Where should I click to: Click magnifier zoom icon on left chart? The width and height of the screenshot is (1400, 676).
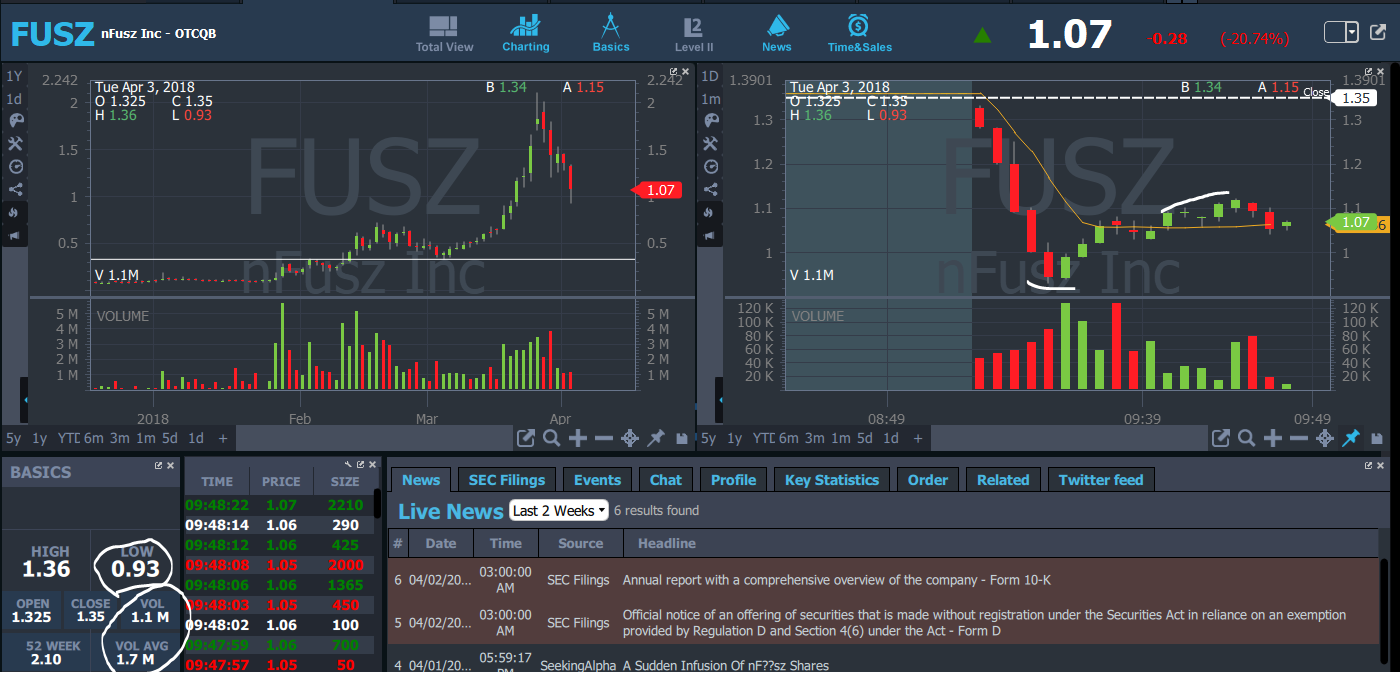(x=552, y=438)
